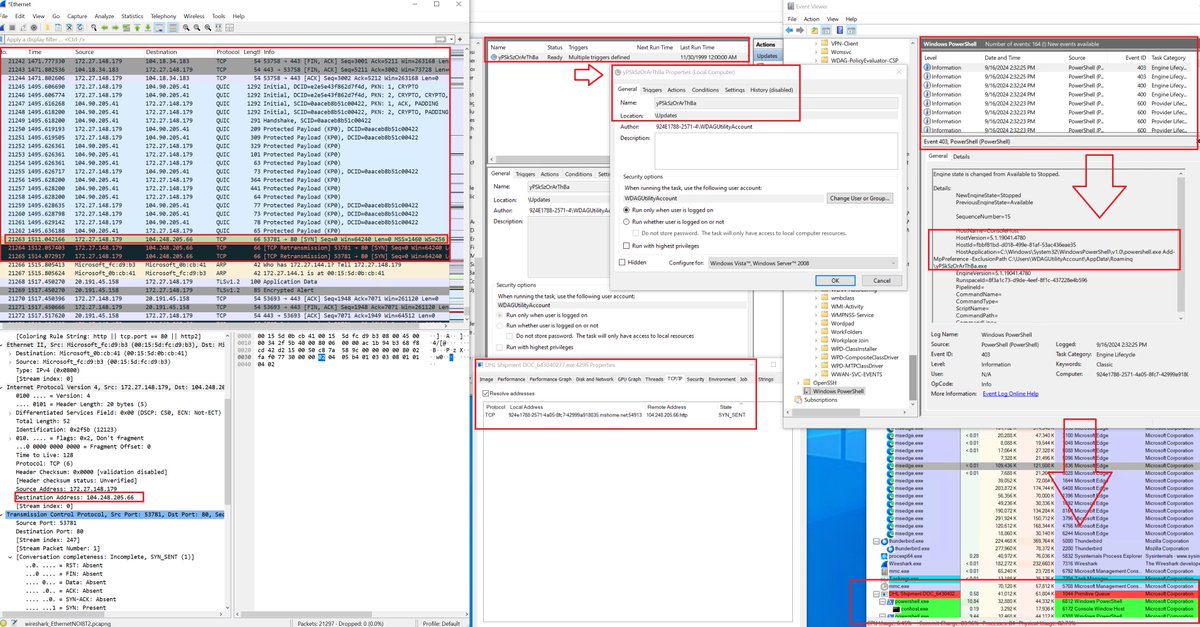Collapse thunderbird.exe process tree in Process Explorer

click(x=876, y=541)
